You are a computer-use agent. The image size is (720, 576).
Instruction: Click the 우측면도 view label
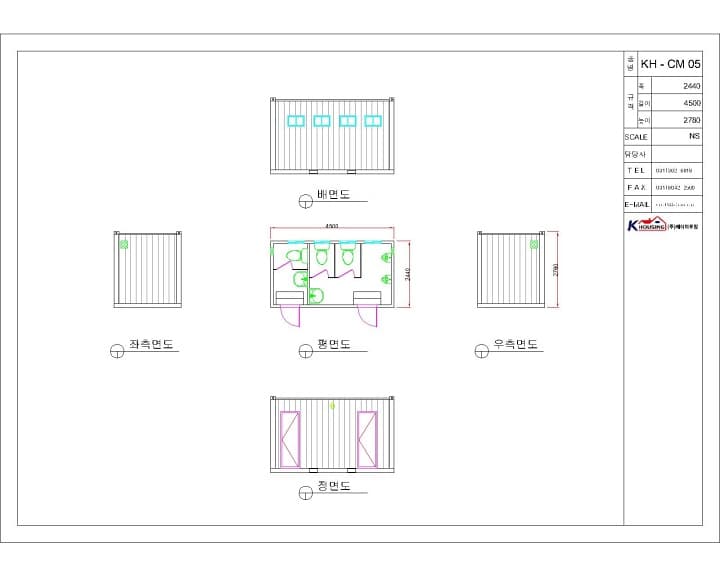(x=515, y=344)
